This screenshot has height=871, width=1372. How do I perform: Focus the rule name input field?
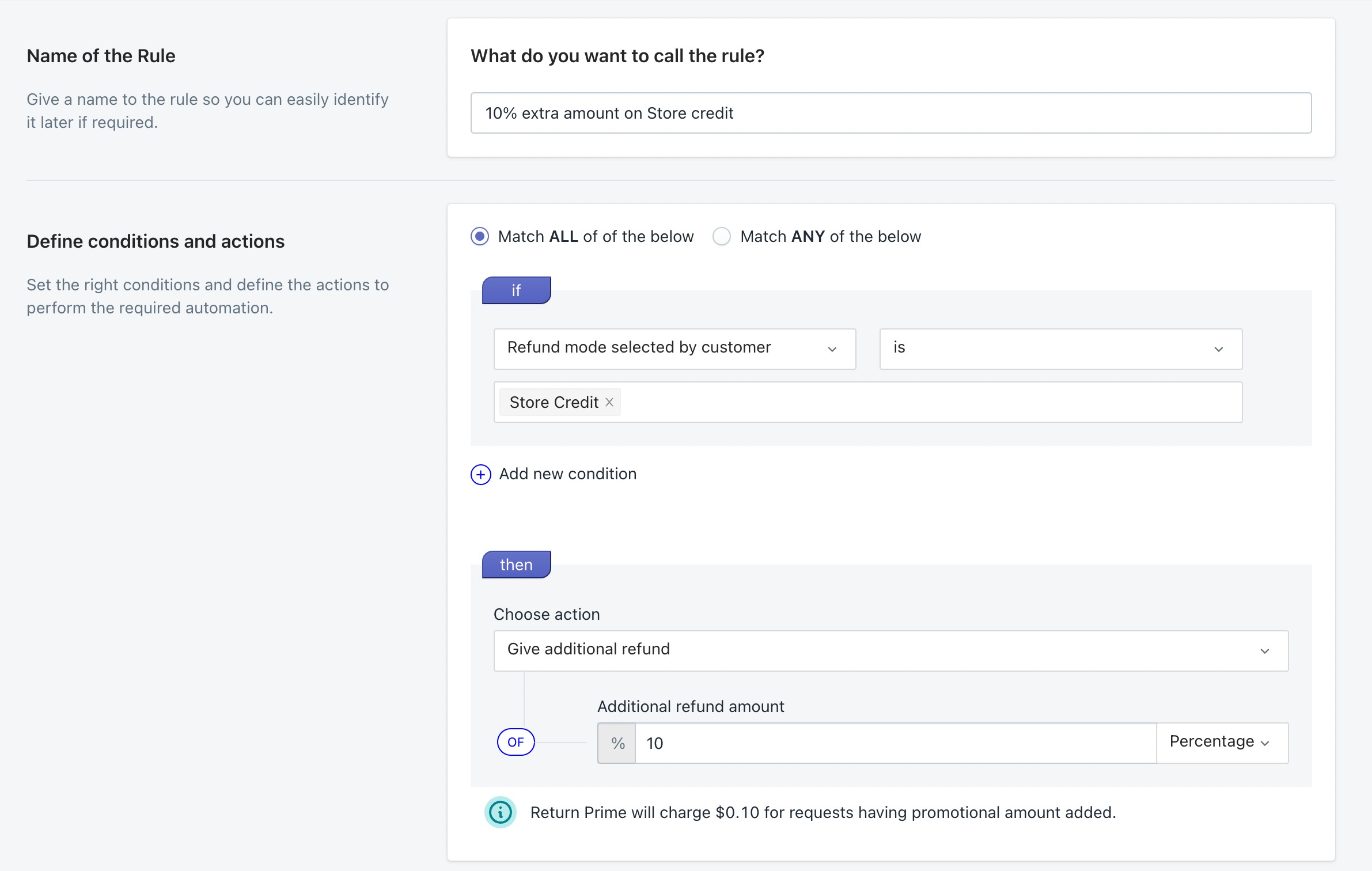coord(890,113)
